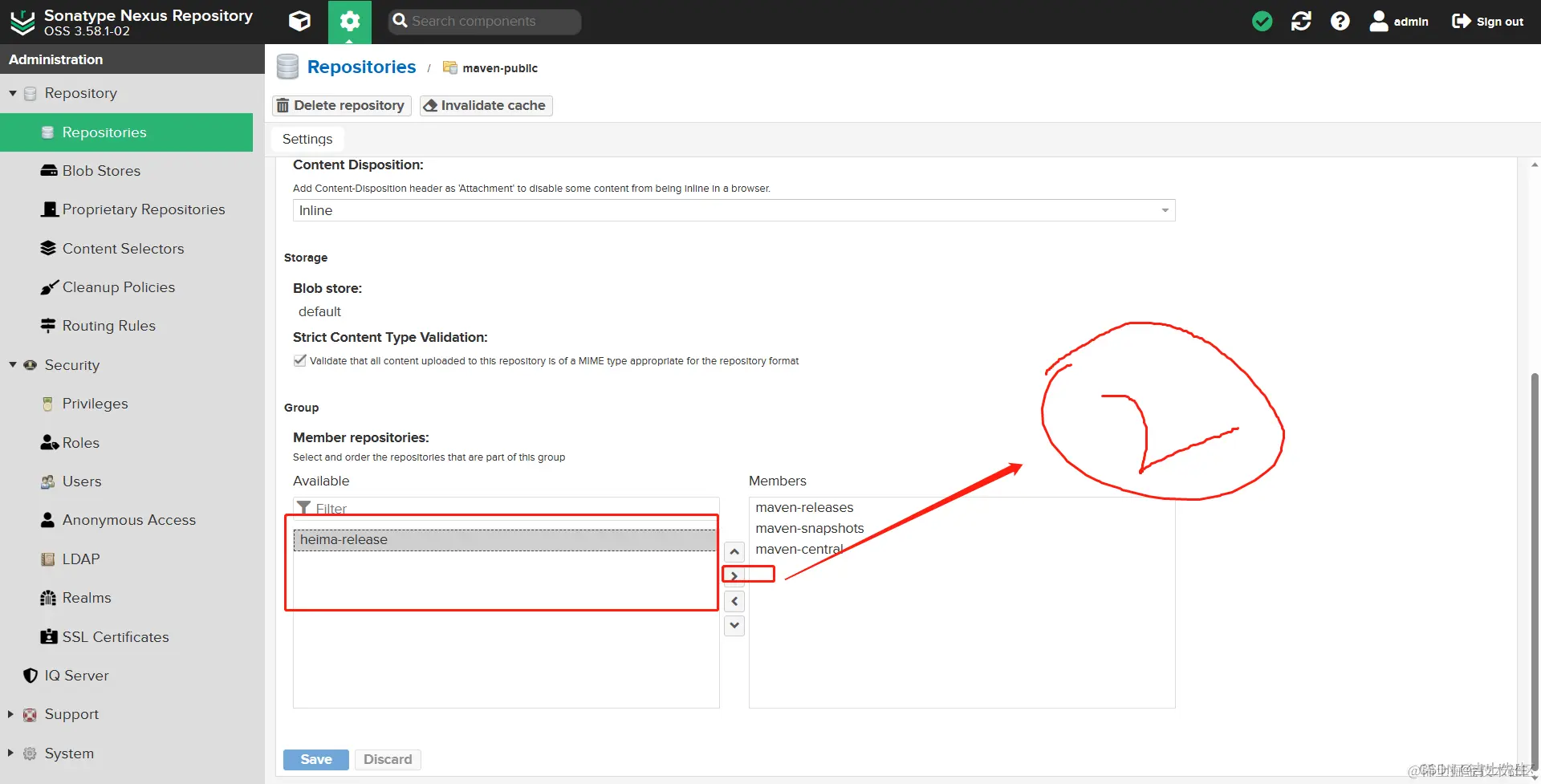This screenshot has width=1541, height=784.
Task: Click the remove-from-Members left arrow button
Action: (x=734, y=601)
